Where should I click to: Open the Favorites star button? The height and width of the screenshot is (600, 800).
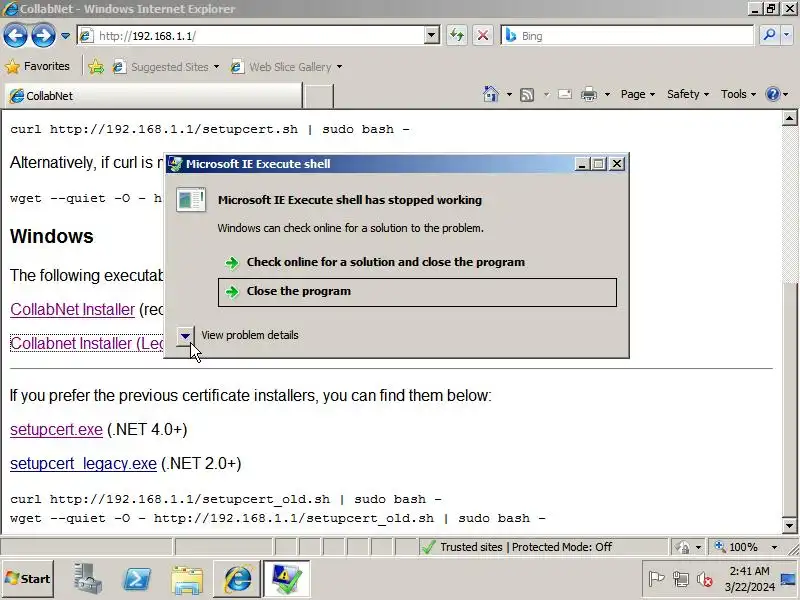click(37, 66)
